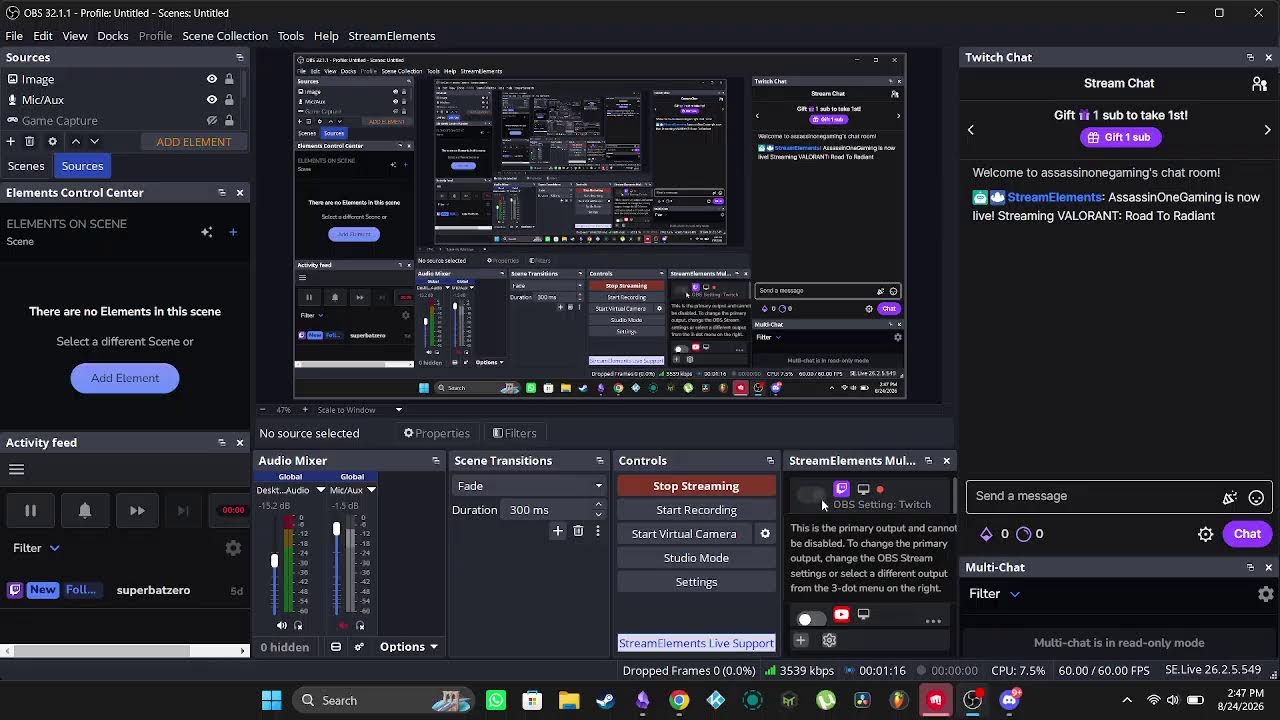Screen dimensions: 1280x720
Task: Add an element with the blue plus icon
Action: point(233,232)
